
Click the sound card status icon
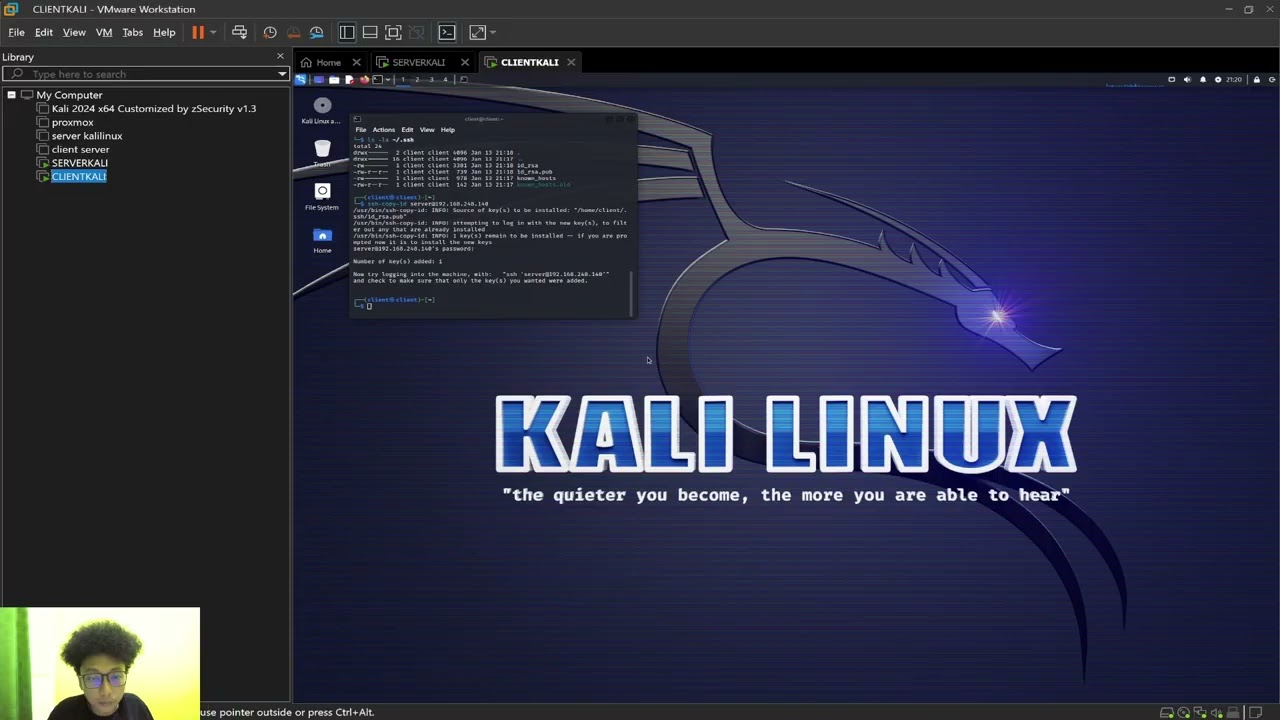pyautogui.click(x=1216, y=713)
